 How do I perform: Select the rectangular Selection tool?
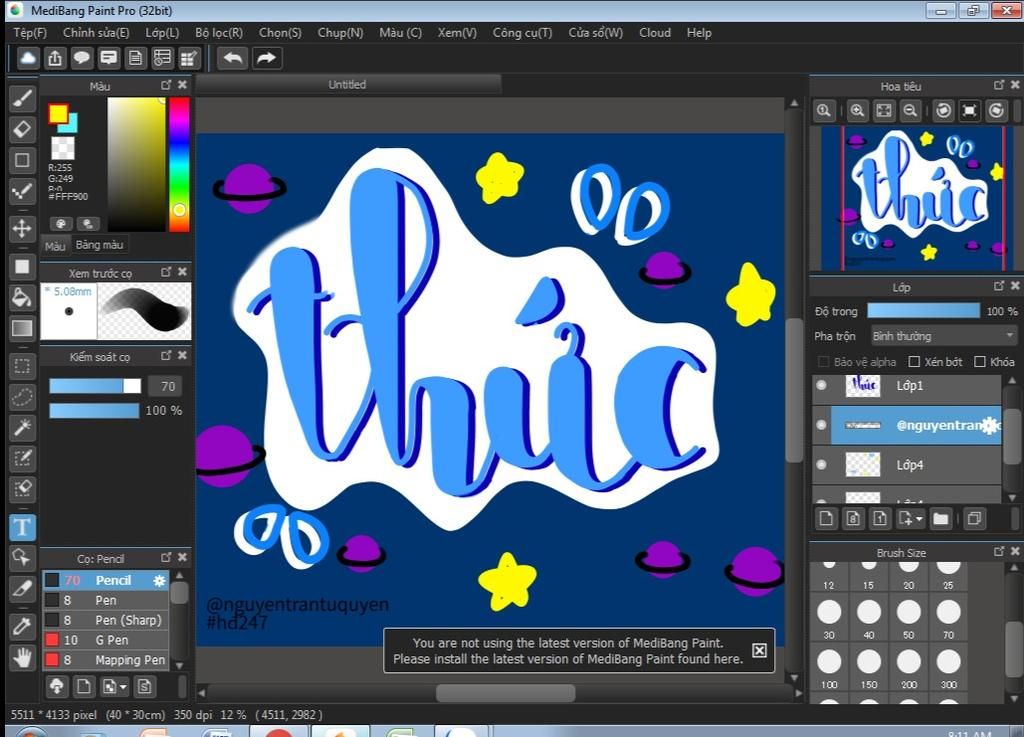[22, 366]
